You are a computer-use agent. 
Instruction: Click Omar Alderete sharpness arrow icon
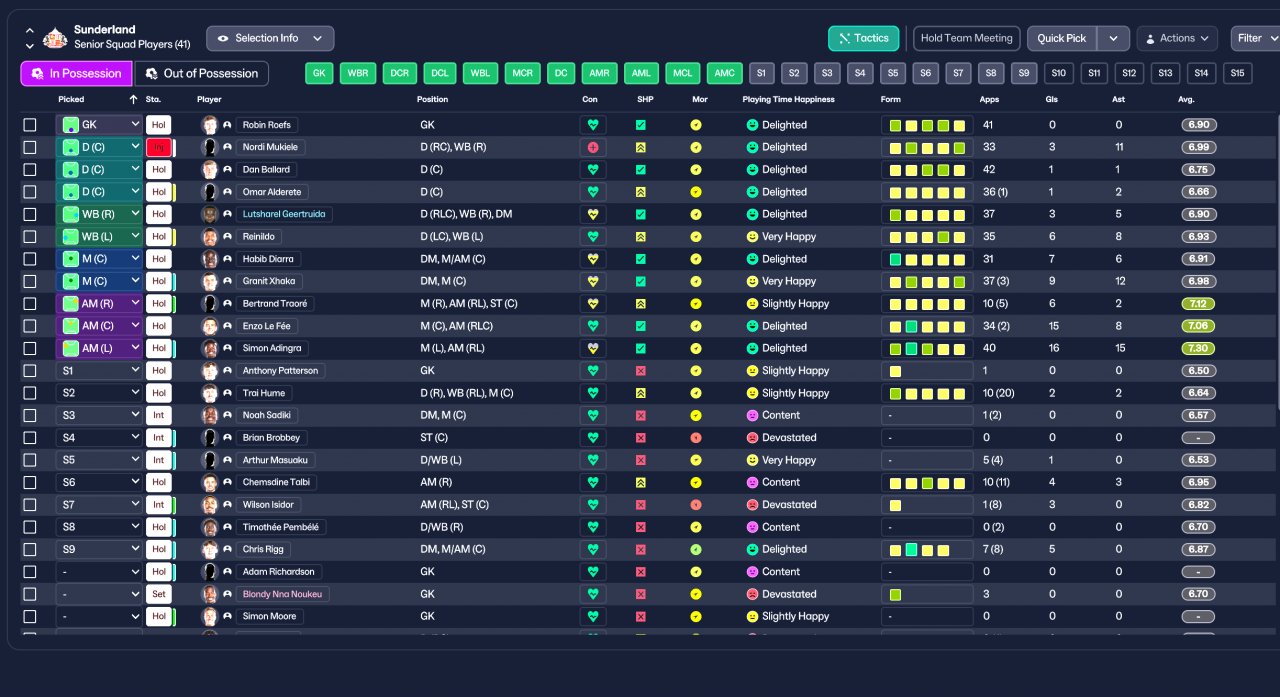tap(641, 192)
